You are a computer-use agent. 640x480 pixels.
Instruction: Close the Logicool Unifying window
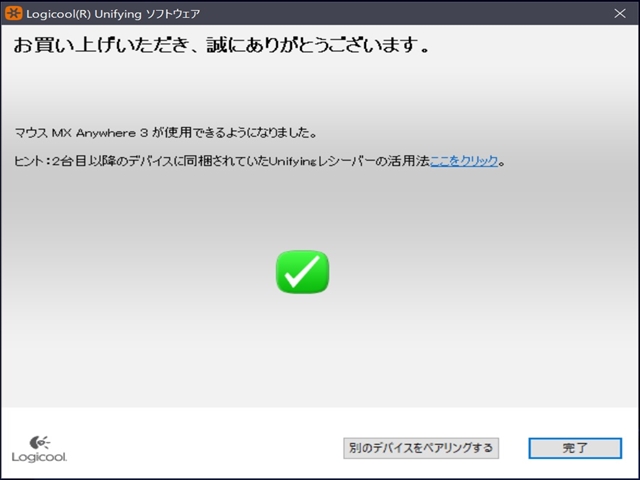tap(620, 13)
